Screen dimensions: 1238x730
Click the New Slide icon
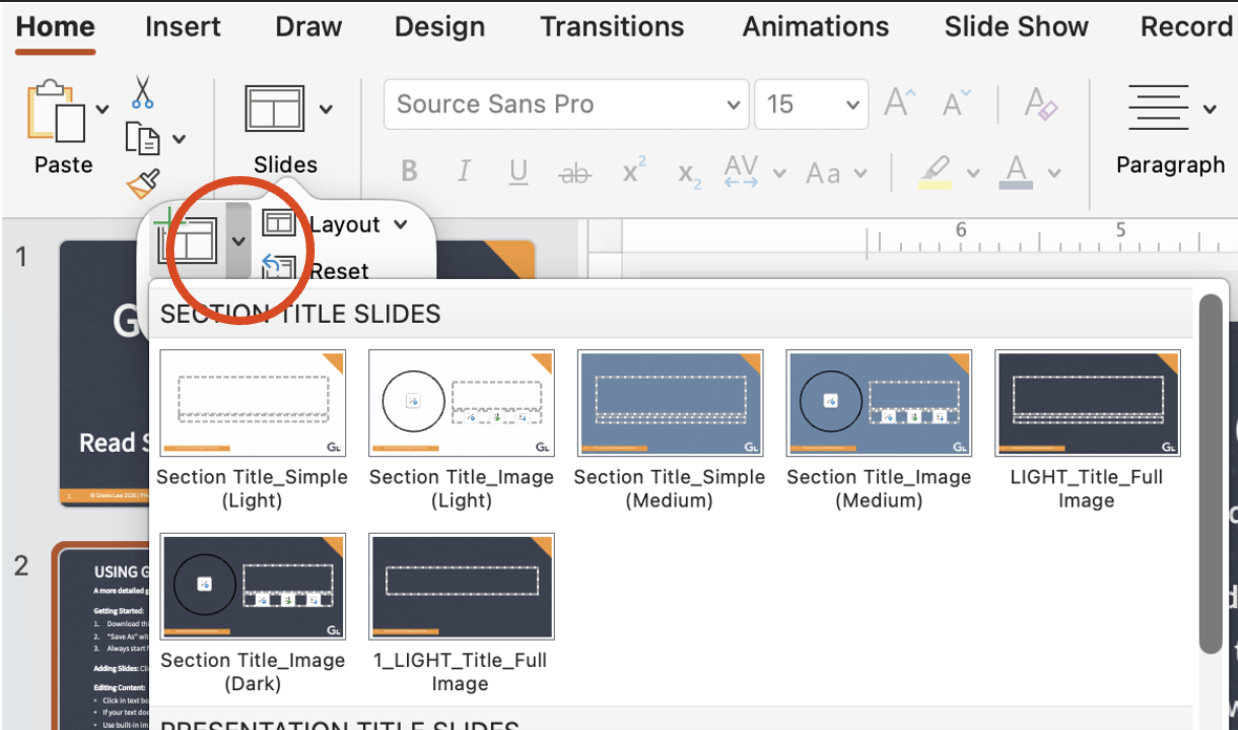pos(188,238)
